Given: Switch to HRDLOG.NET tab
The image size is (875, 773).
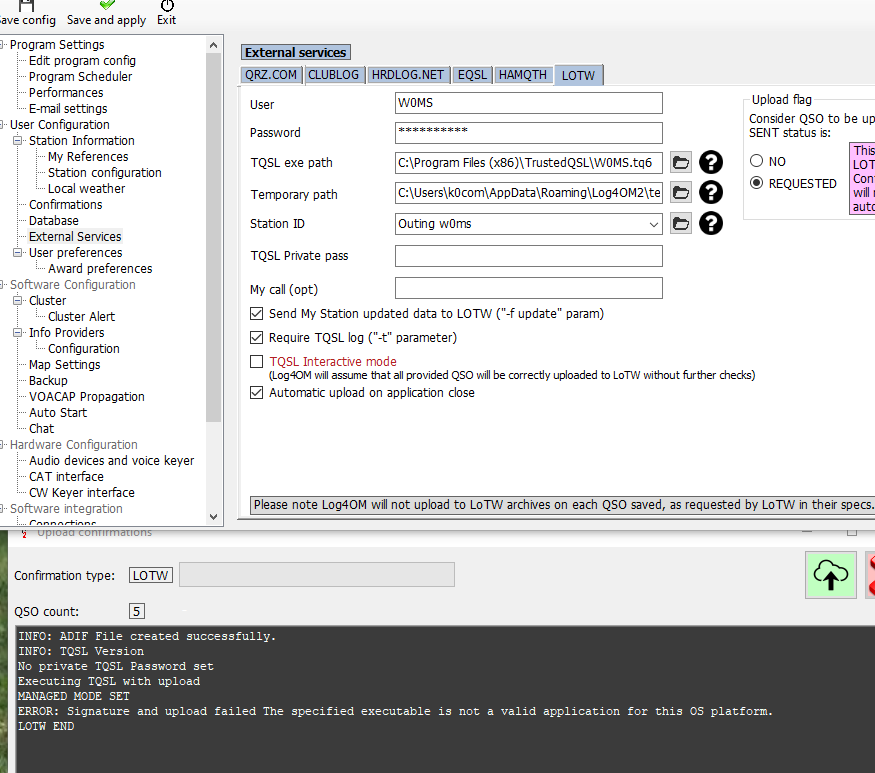Looking at the screenshot, I should pos(408,75).
